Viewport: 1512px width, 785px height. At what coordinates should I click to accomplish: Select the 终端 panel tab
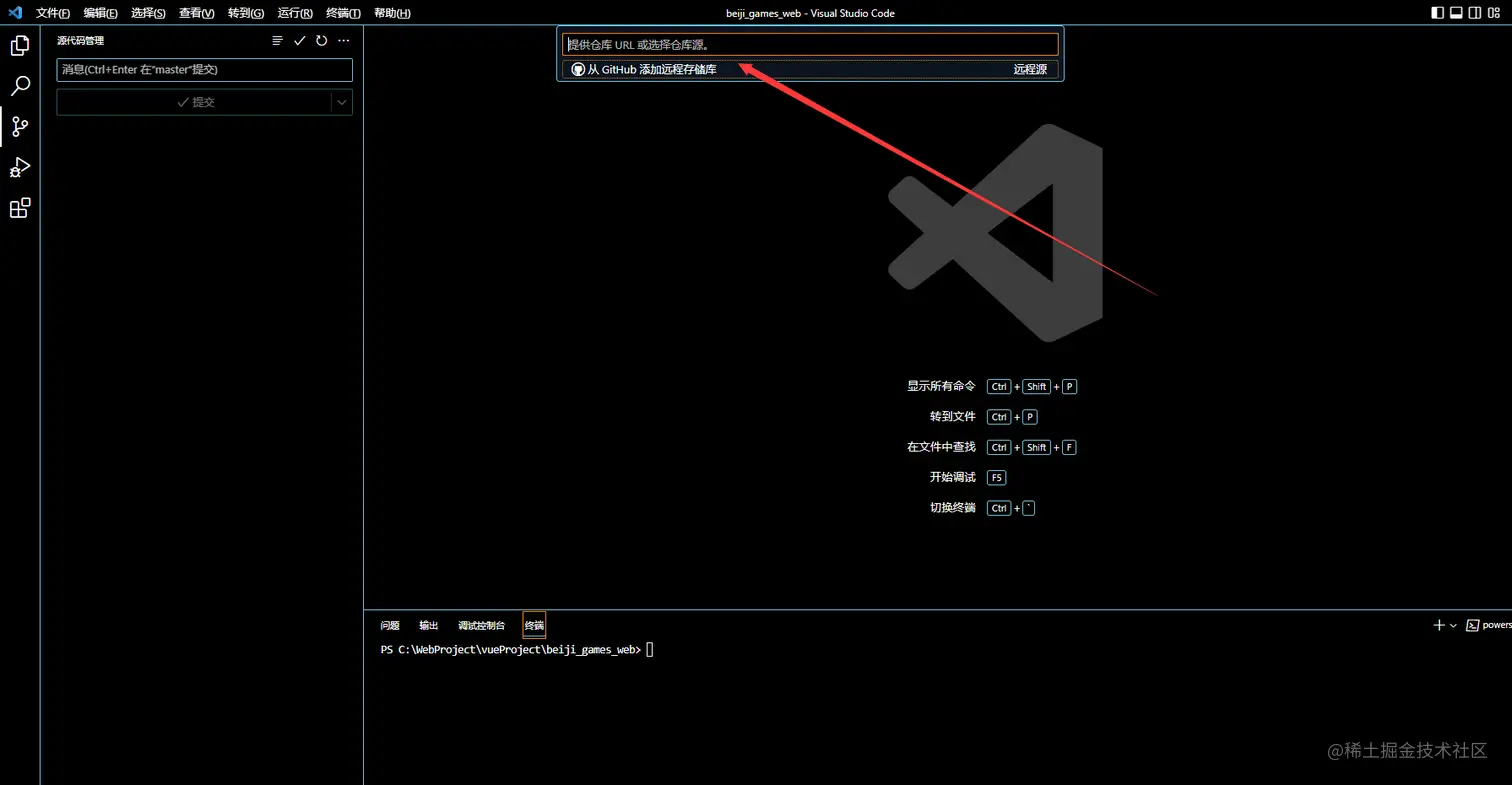tap(534, 625)
